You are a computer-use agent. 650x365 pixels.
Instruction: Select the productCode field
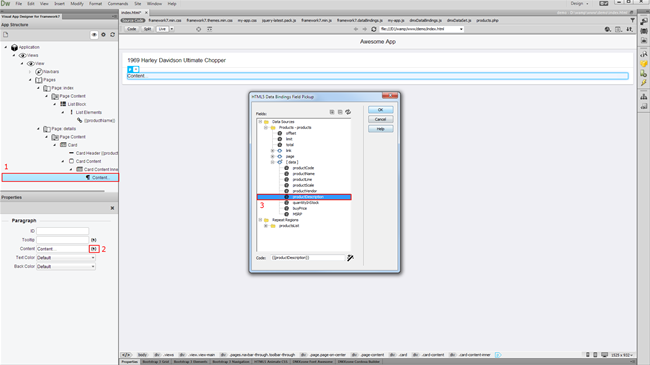(x=303, y=168)
